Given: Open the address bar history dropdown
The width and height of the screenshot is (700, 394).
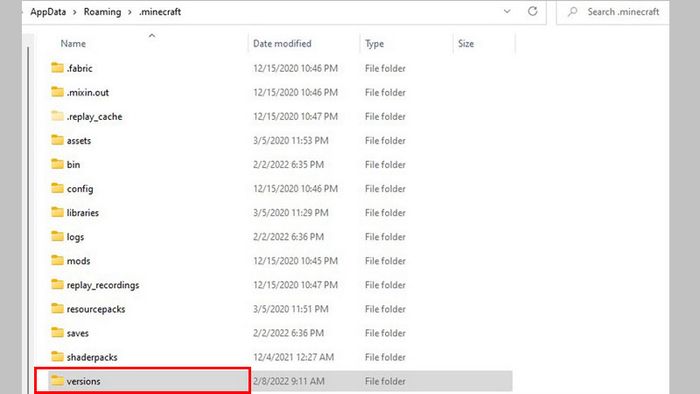Looking at the screenshot, I should tap(507, 12).
